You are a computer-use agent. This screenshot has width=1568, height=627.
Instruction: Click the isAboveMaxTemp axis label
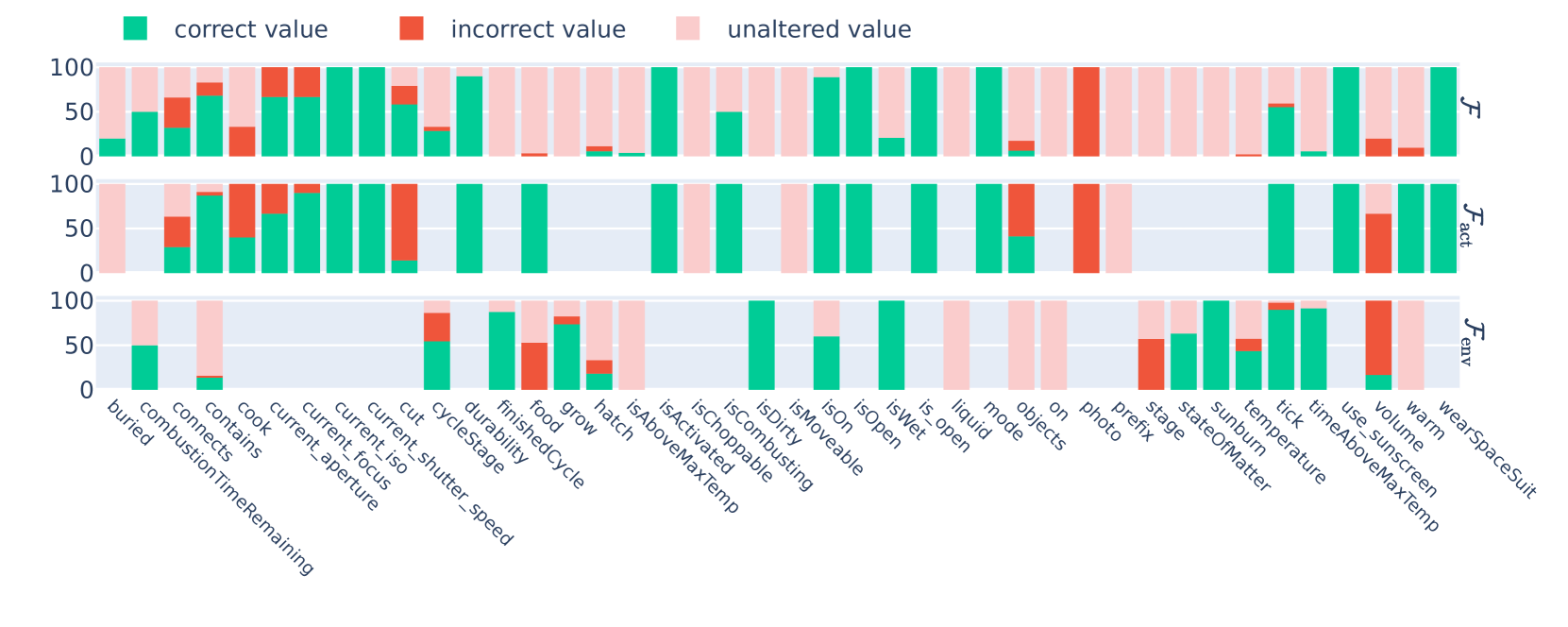coord(683,456)
